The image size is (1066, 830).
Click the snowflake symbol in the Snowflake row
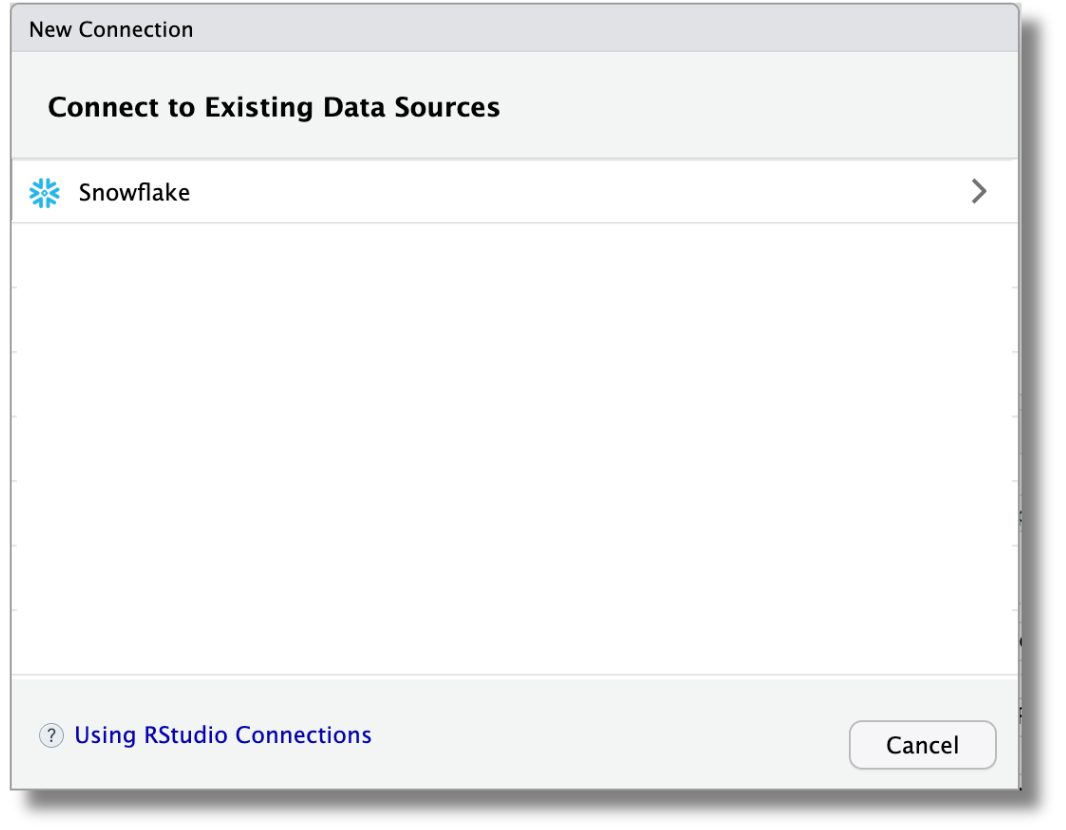coord(46,192)
